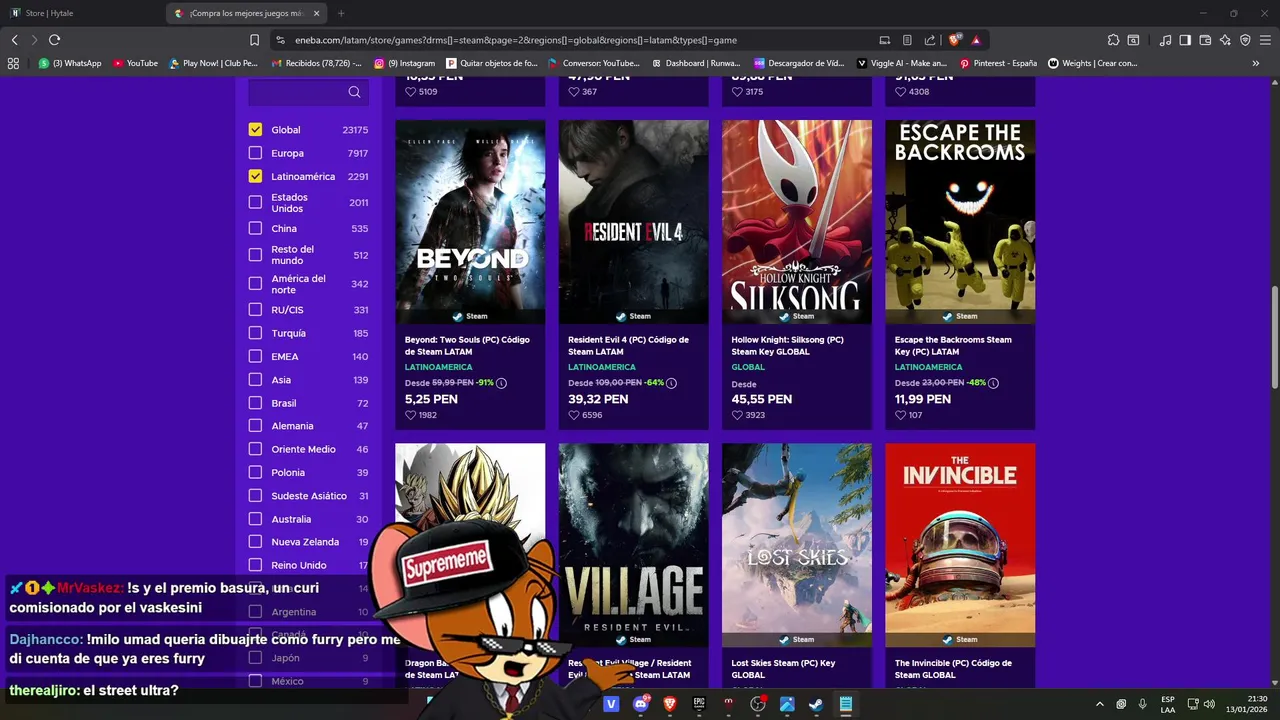The image size is (1280, 720).
Task: Click the wishlist heart for Resident Evil 4
Action: pos(573,415)
